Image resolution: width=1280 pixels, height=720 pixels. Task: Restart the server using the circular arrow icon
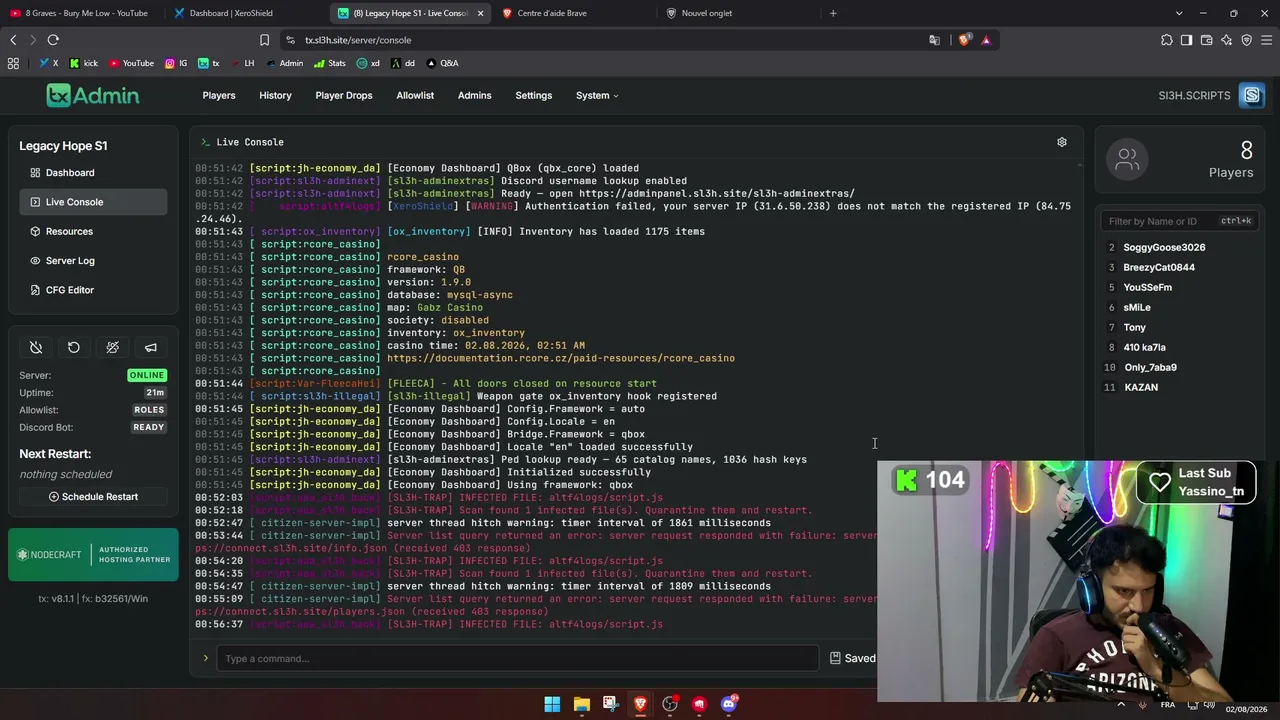(74, 347)
